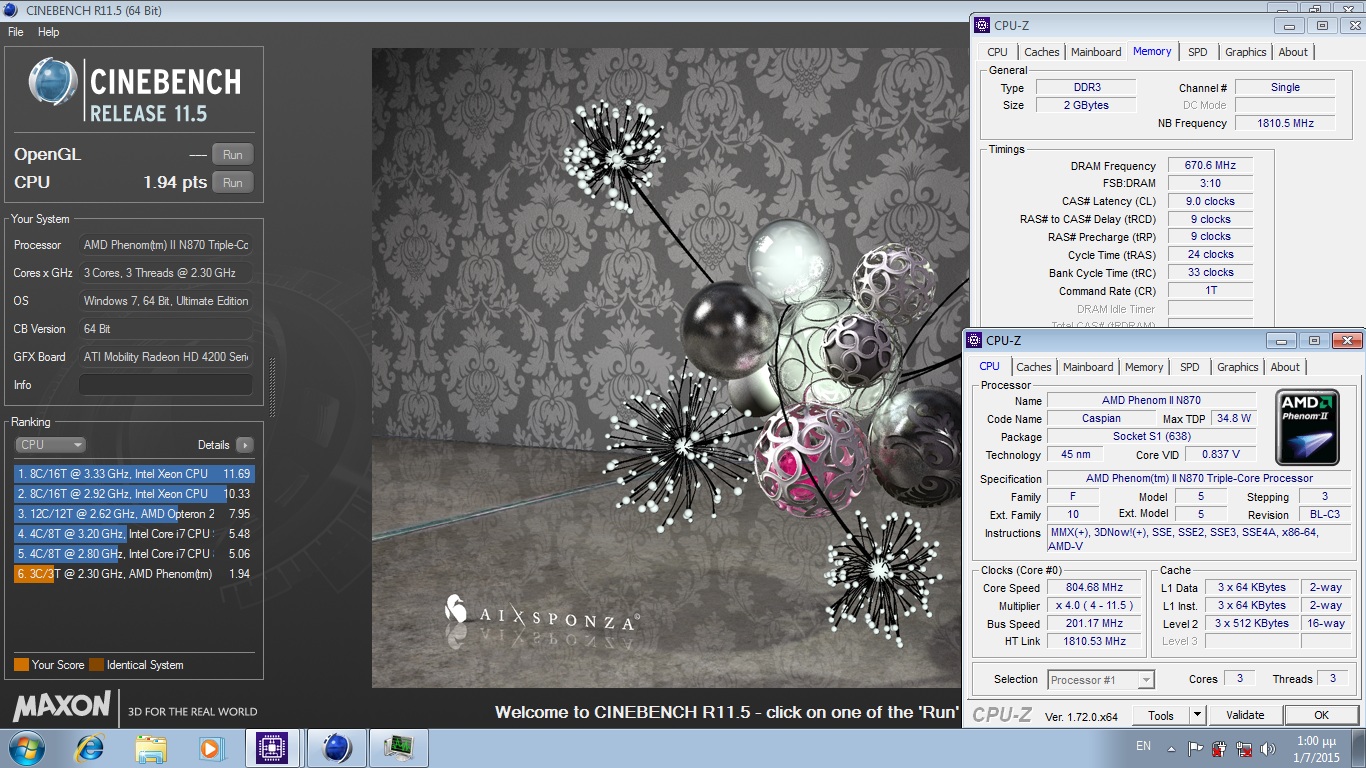The width and height of the screenshot is (1366, 768).
Task: Run the CPU benchmark
Action: tap(233, 182)
